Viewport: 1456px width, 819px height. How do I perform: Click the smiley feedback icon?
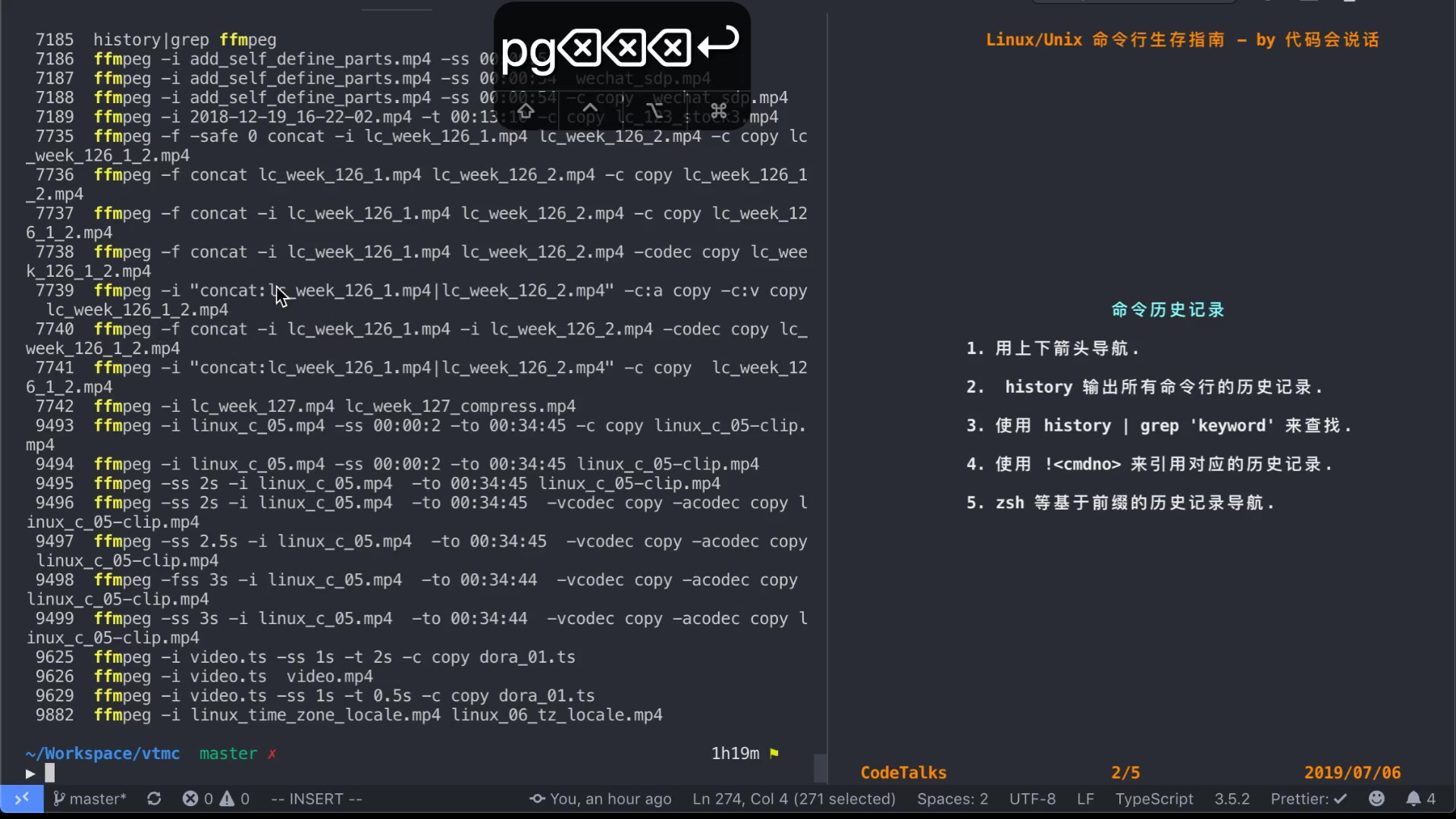coord(1376,799)
